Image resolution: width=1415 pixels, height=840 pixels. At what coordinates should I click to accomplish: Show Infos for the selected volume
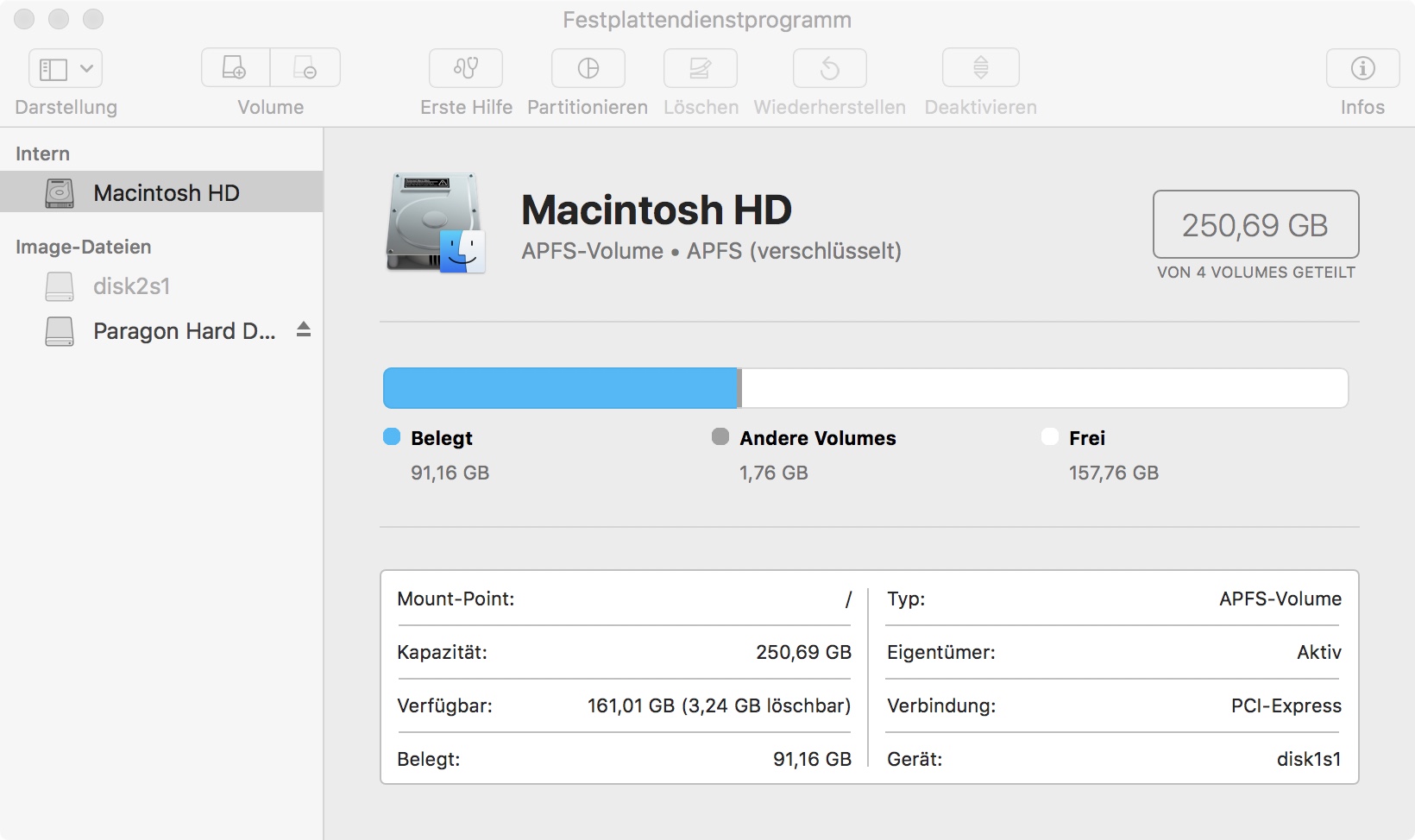(x=1362, y=69)
